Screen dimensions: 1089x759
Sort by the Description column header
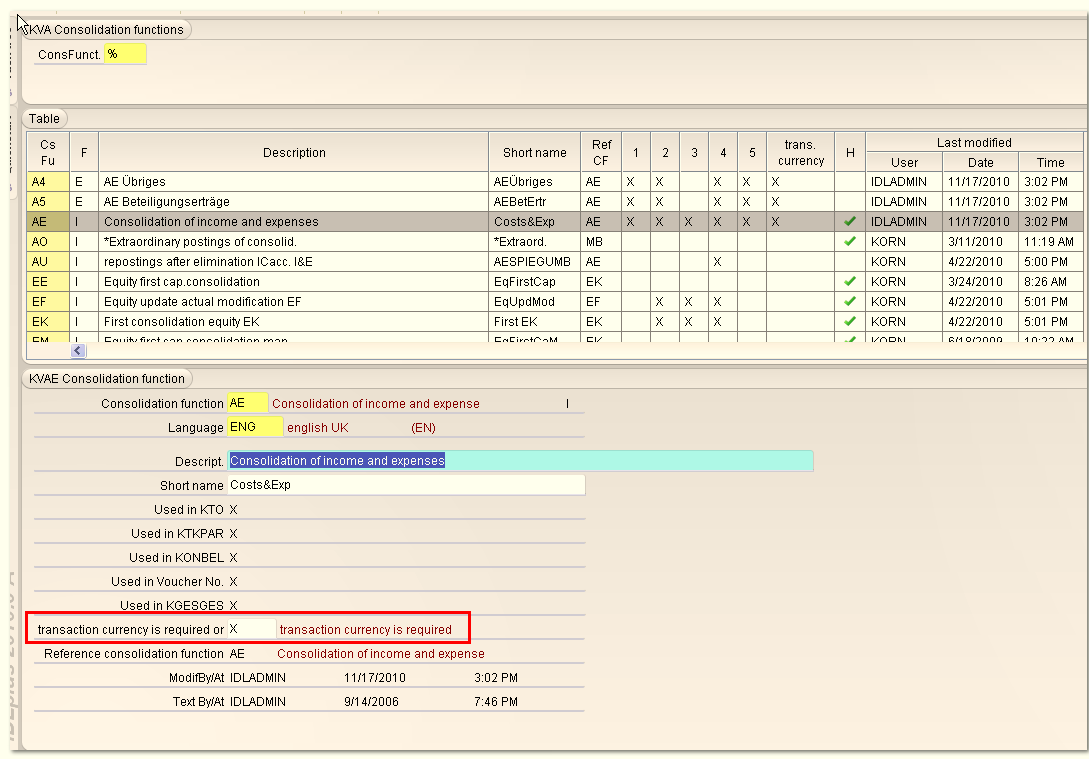pyautogui.click(x=294, y=153)
